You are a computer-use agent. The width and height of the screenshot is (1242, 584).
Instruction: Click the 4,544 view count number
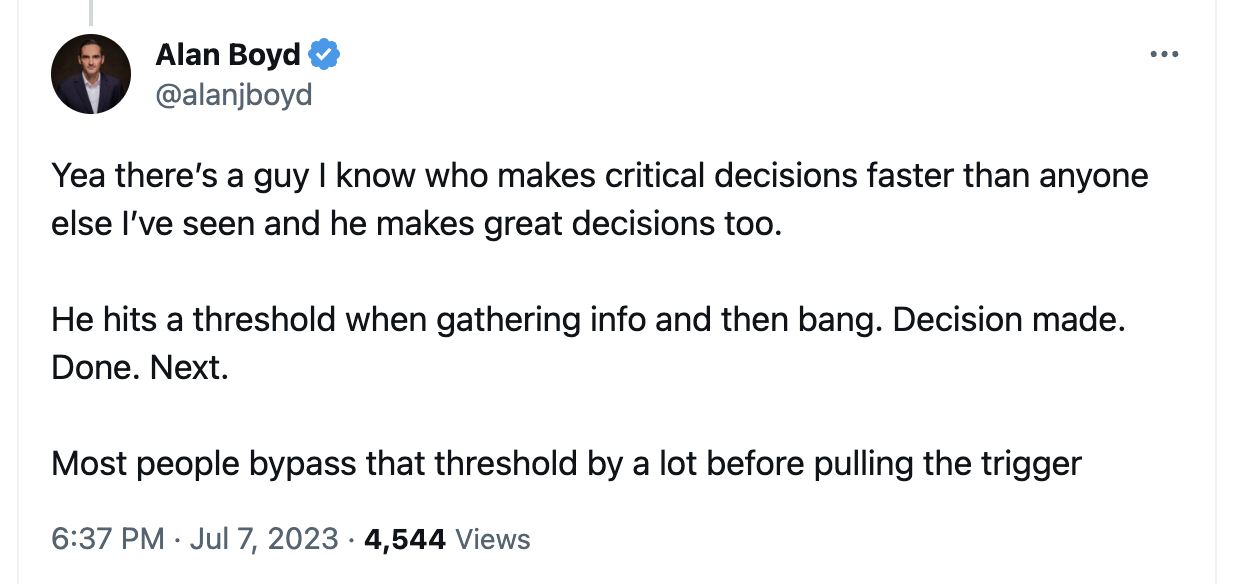(405, 540)
